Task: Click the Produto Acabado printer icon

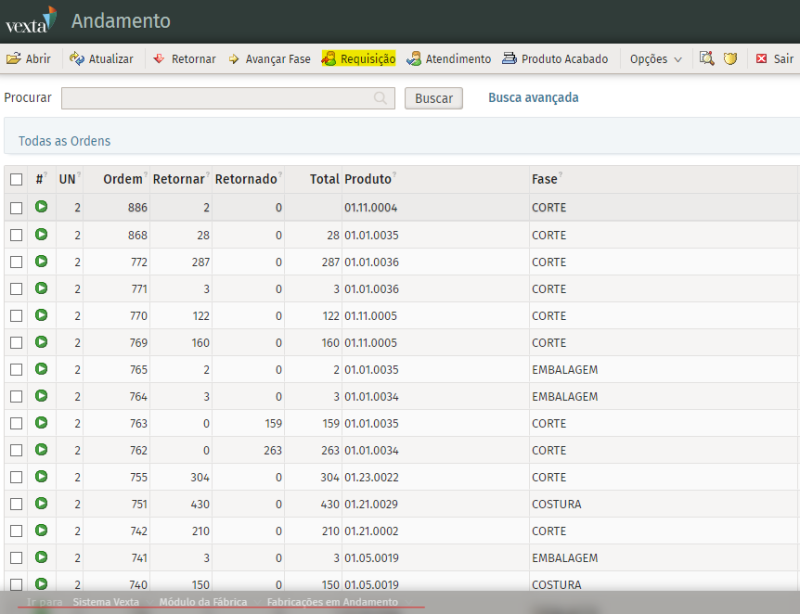Action: pyautogui.click(x=509, y=59)
